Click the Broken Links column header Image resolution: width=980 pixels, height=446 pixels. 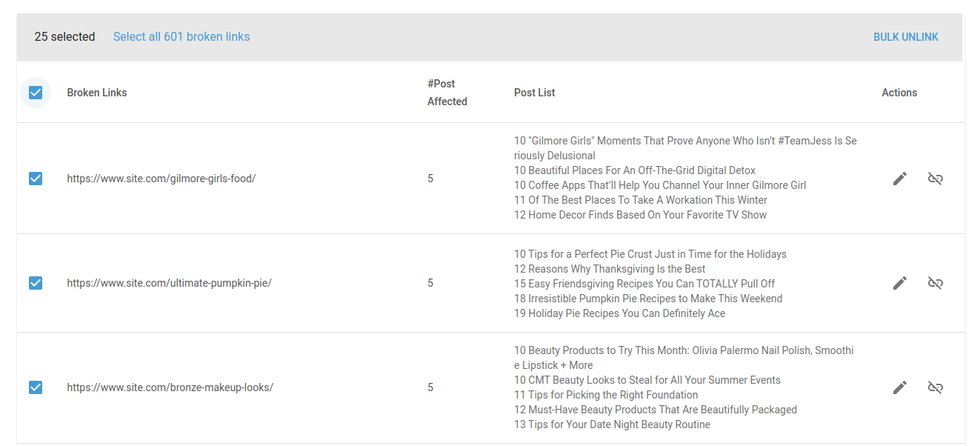point(97,93)
